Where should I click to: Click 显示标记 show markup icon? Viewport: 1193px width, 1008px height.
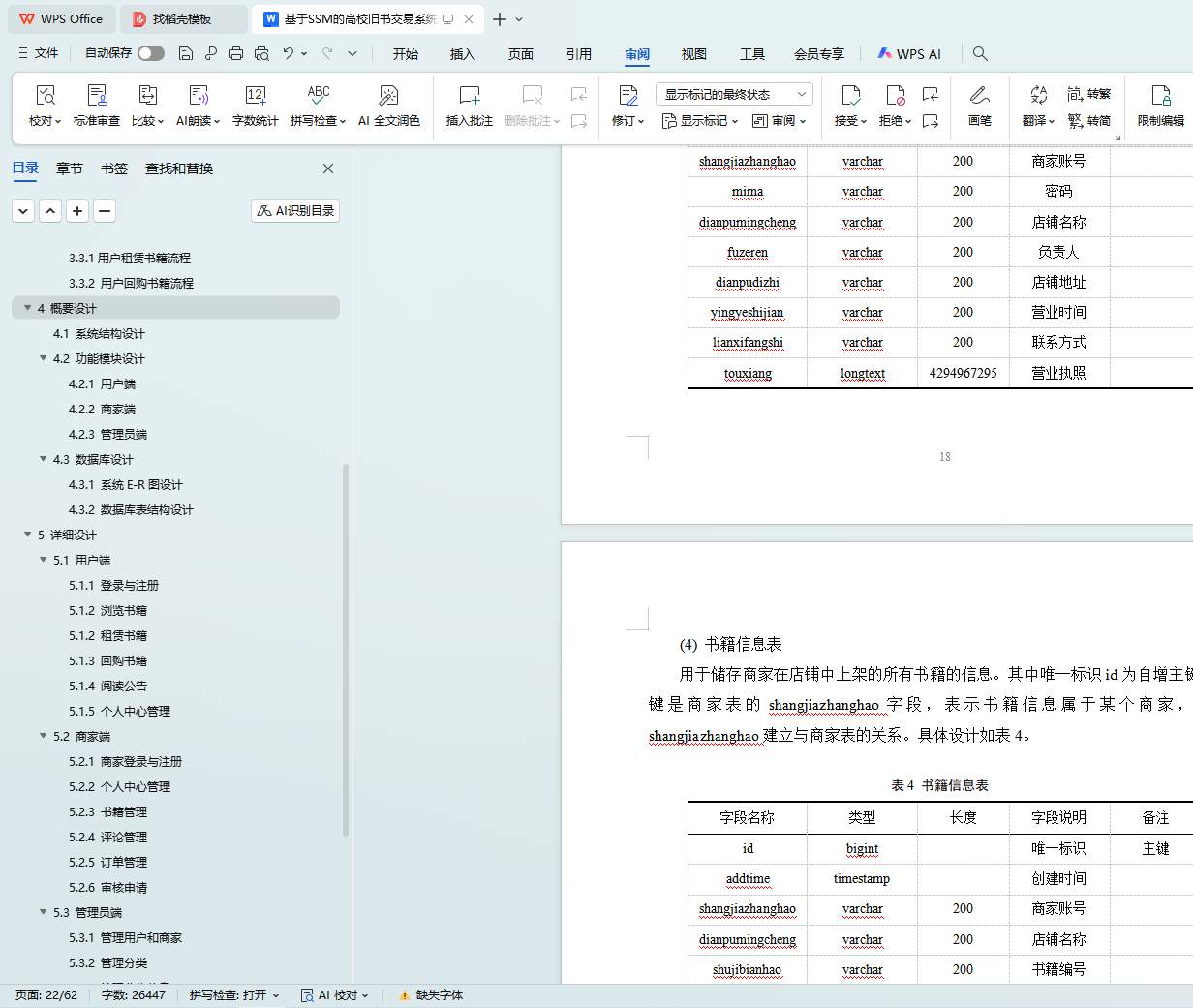coord(668,121)
